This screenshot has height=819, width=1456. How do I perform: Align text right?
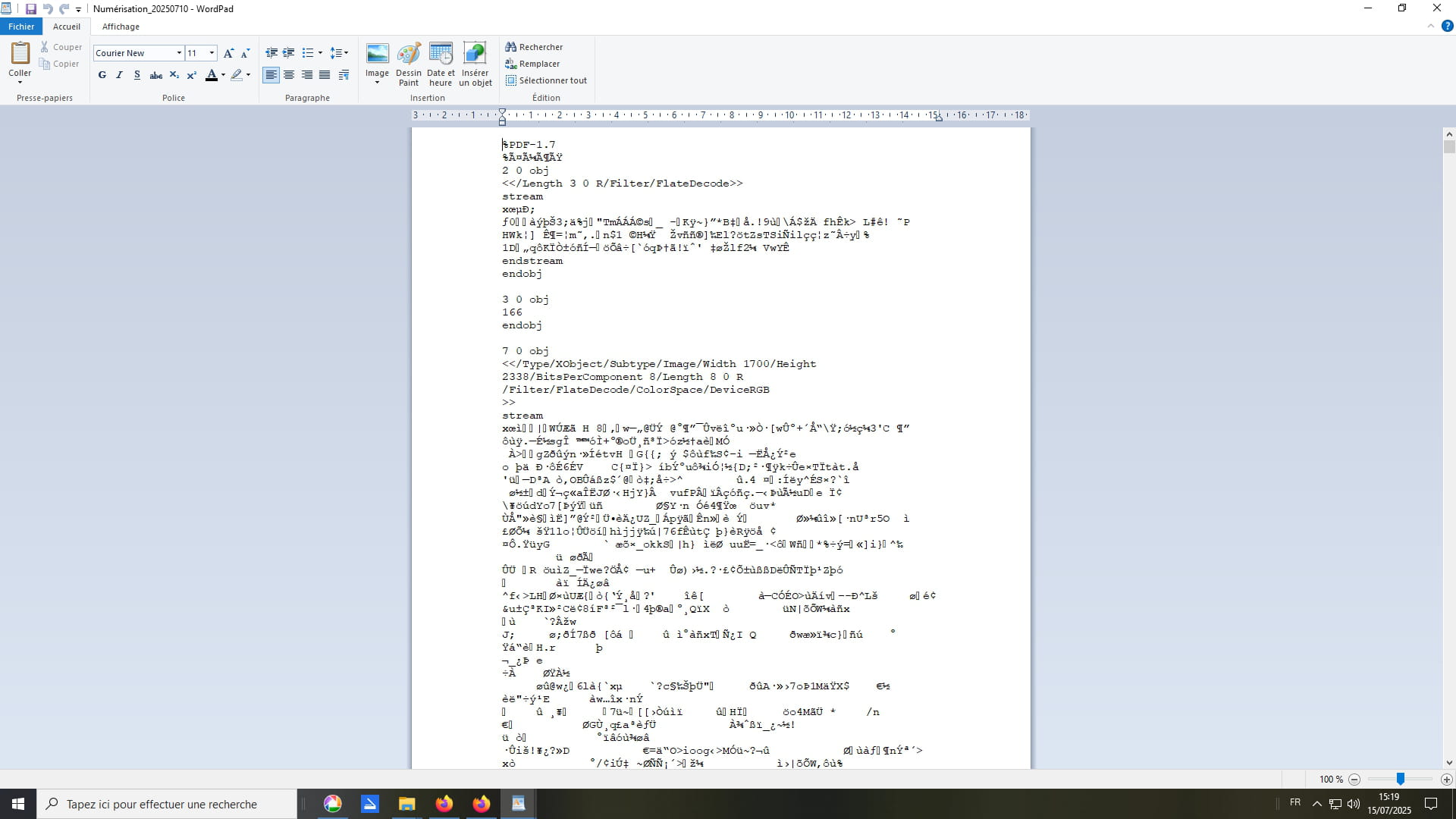(307, 75)
